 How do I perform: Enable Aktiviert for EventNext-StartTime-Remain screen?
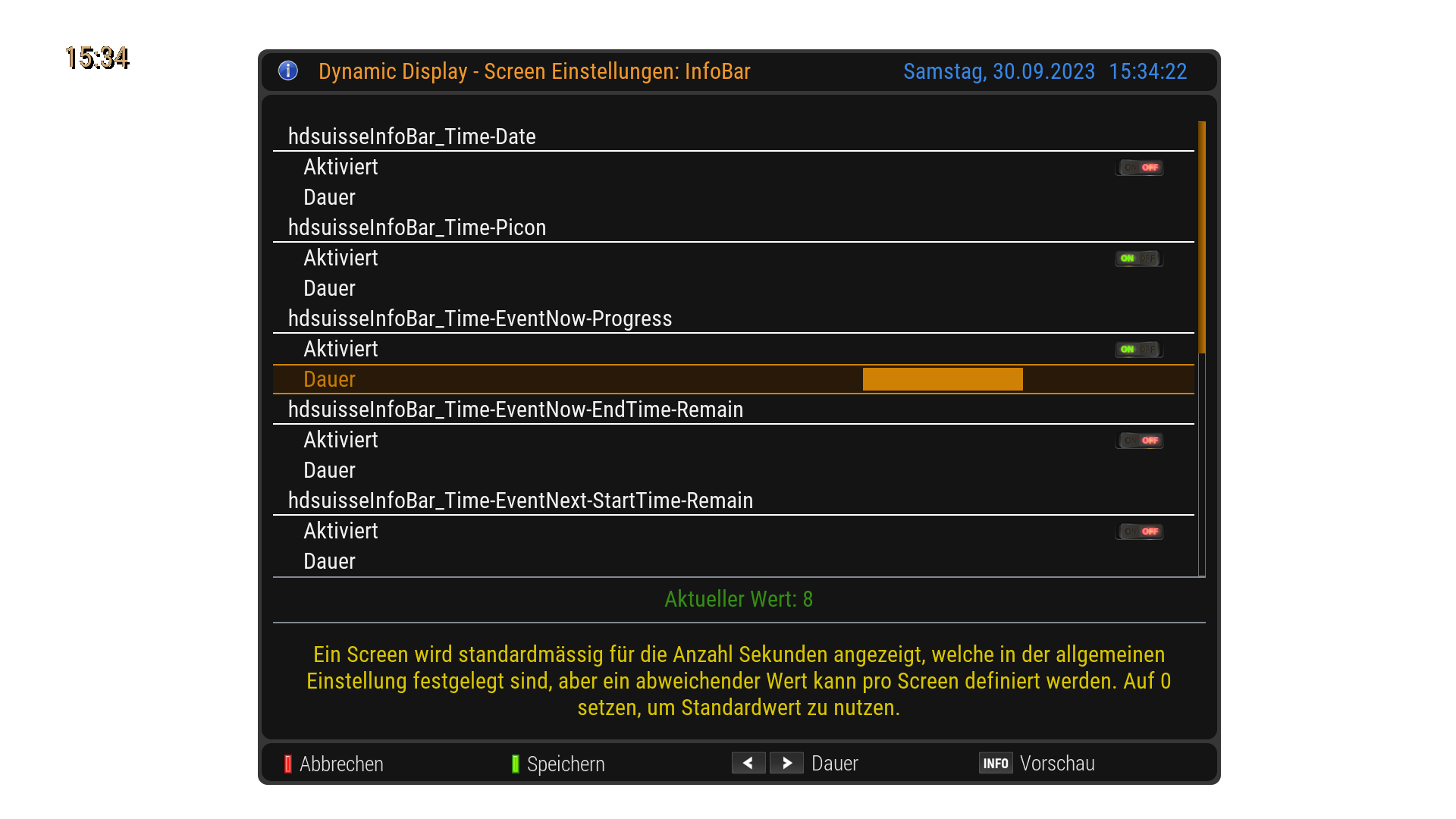coord(1139,531)
